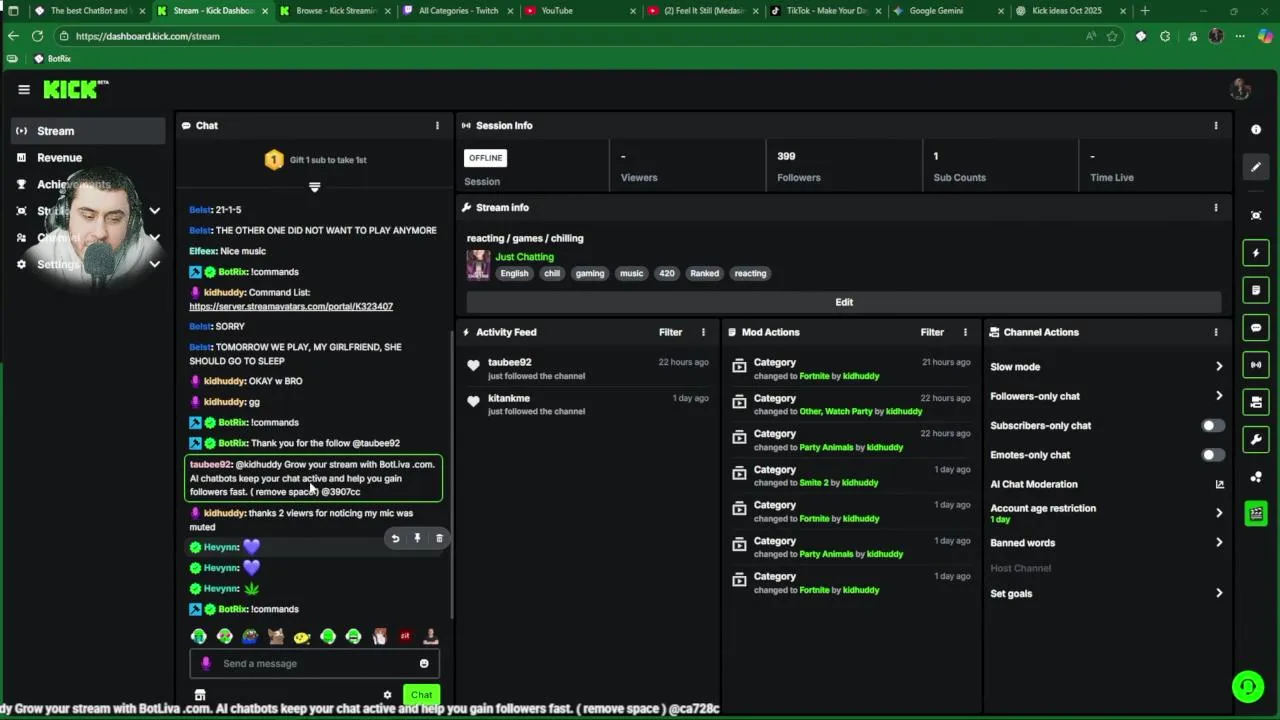Open the Channel Actions three-dot menu
The height and width of the screenshot is (720, 1280).
(1216, 332)
